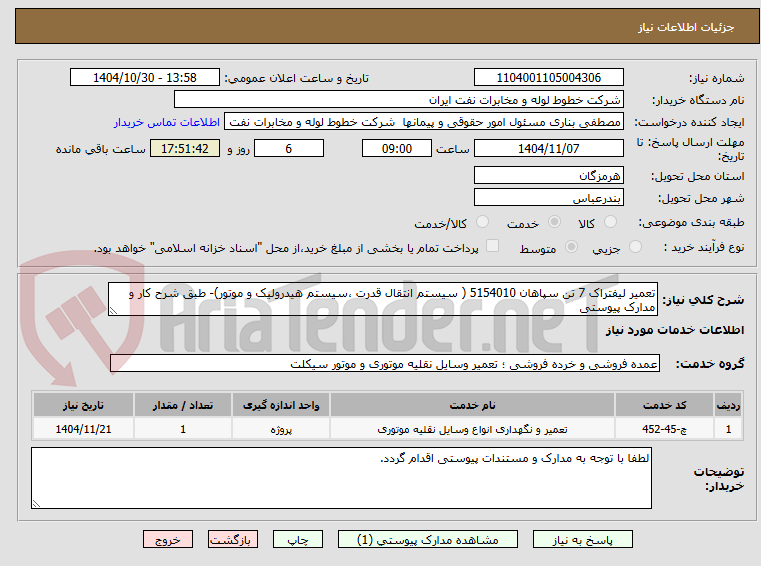Image resolution: width=761 pixels, height=566 pixels.
Task: Select the کالا/خدمت radio button
Action: coord(482,222)
